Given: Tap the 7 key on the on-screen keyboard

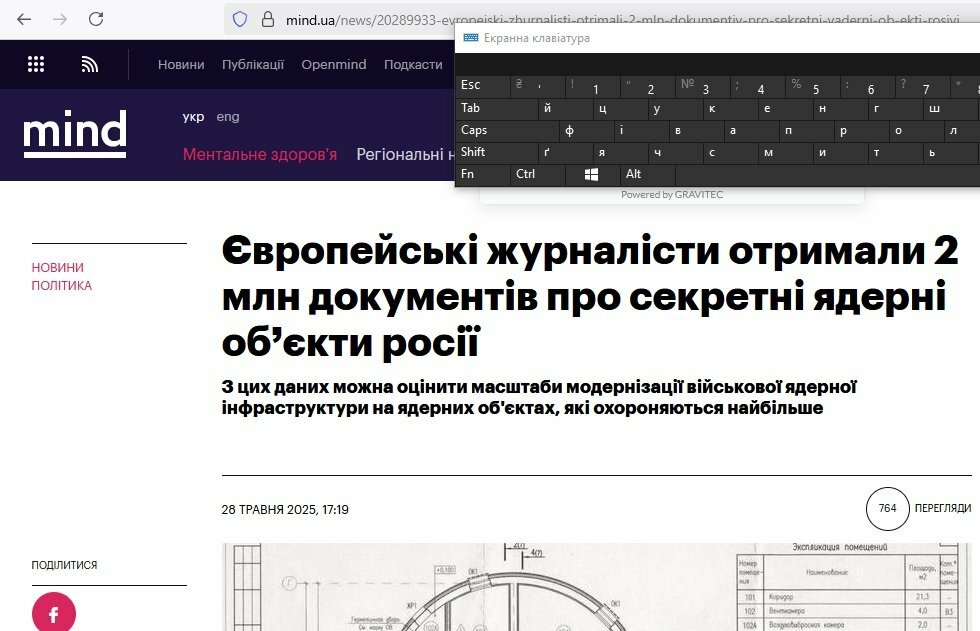Looking at the screenshot, I should [x=922, y=86].
